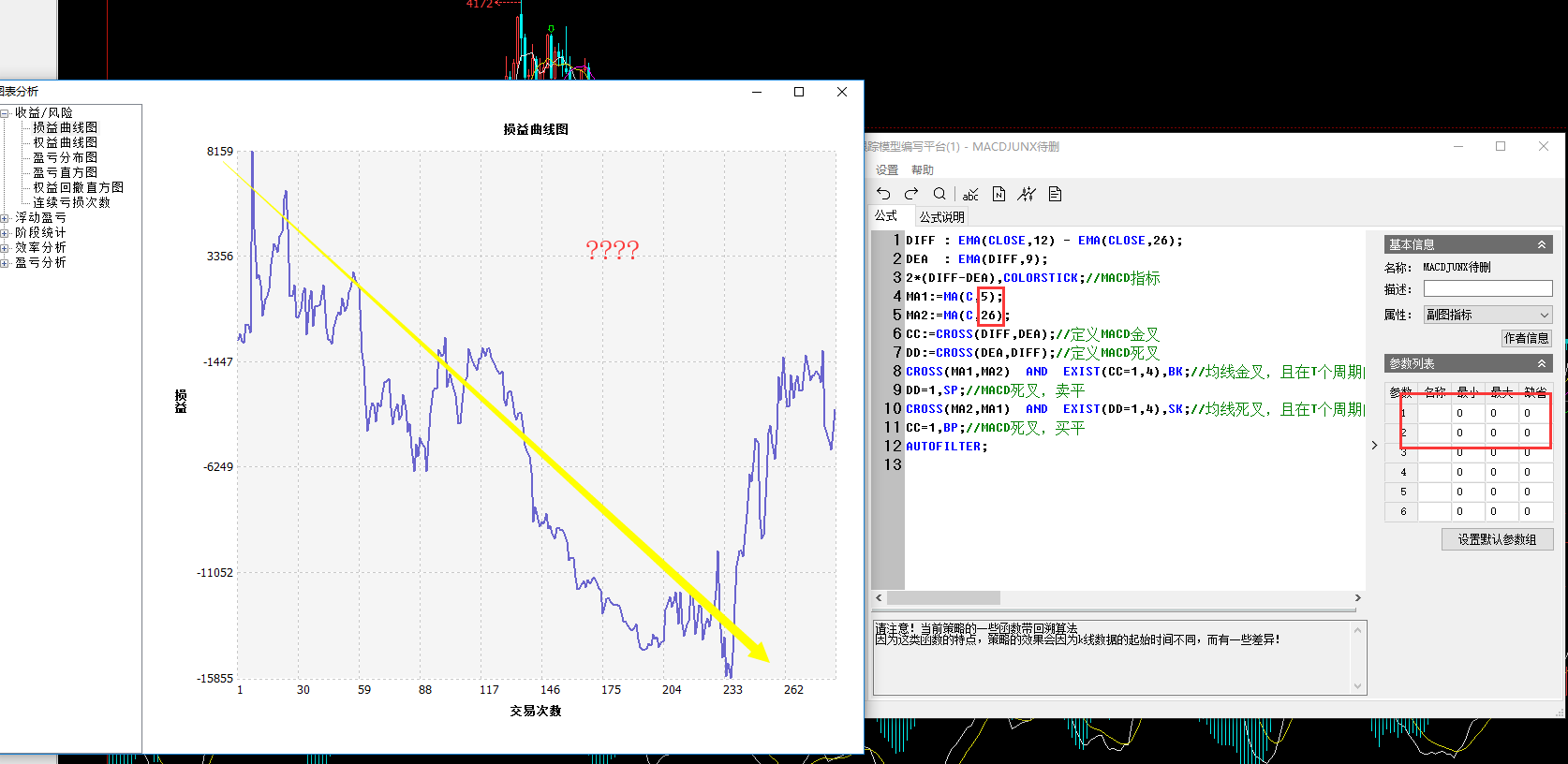The height and width of the screenshot is (764, 1568).
Task: Click the magnifier search icon in editor toolbar
Action: [x=939, y=194]
